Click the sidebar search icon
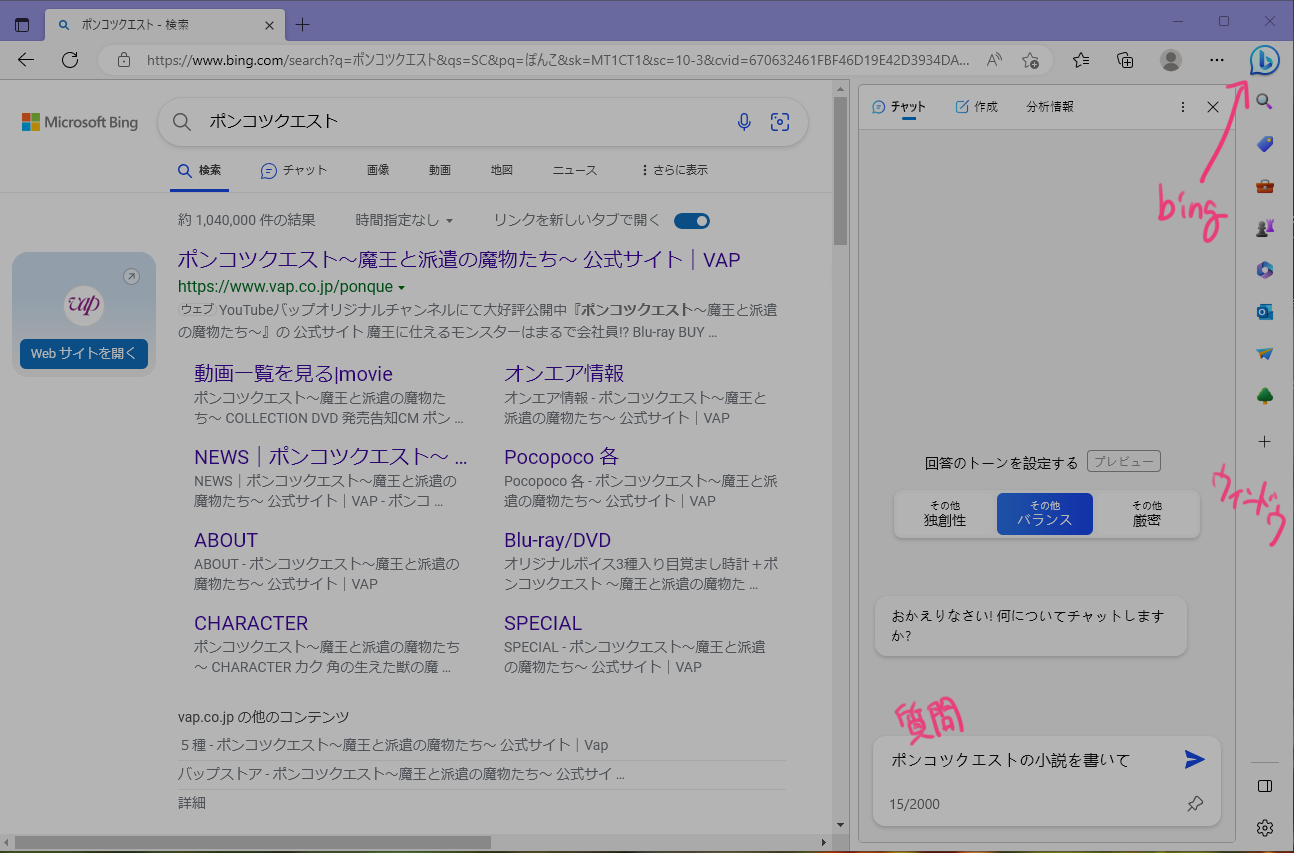This screenshot has width=1294, height=853. click(1264, 101)
